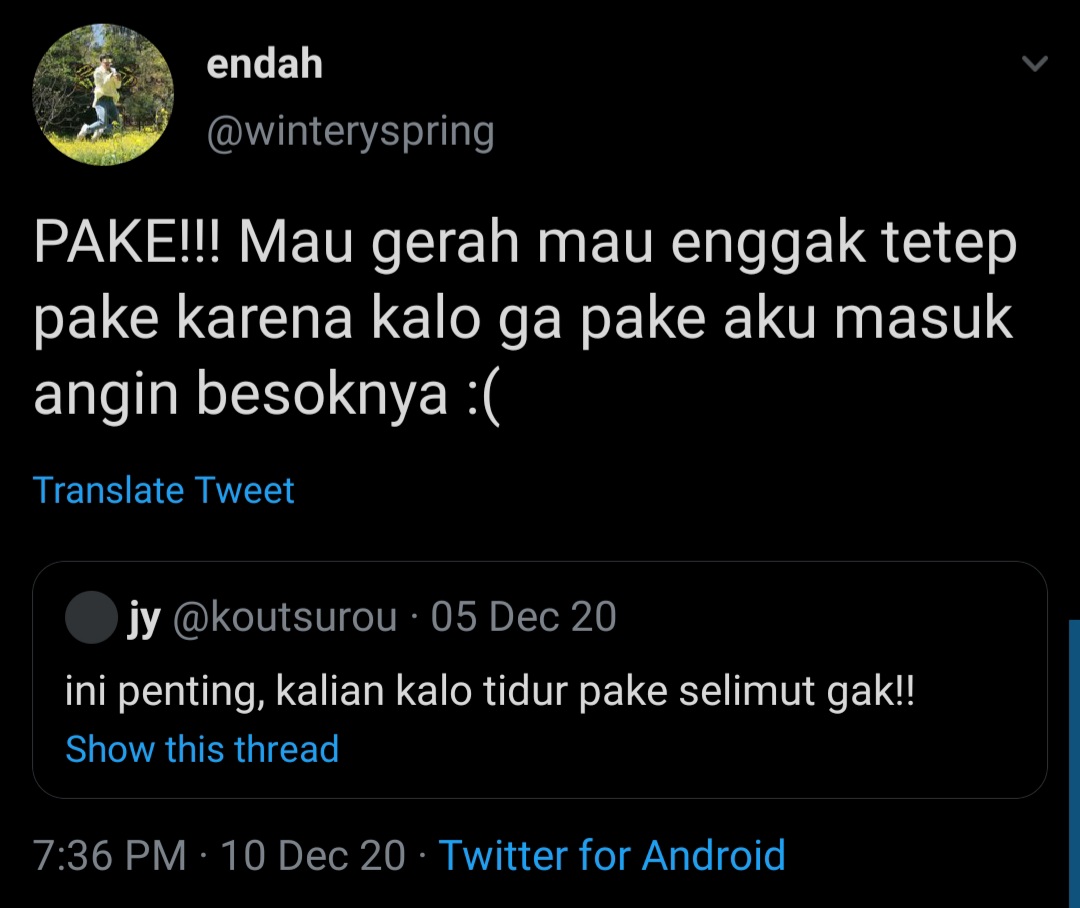
Task: Visit the @winteryspring handle
Action: pyautogui.click(x=351, y=131)
